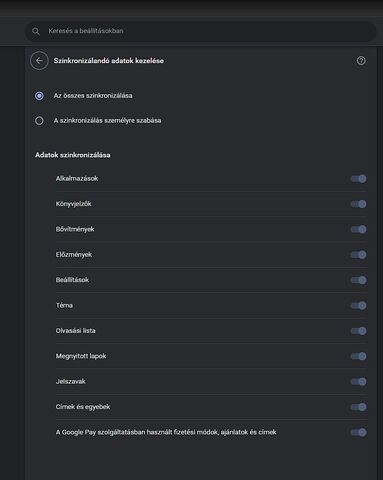Toggle the Alkalmazások sync switch

(x=358, y=179)
